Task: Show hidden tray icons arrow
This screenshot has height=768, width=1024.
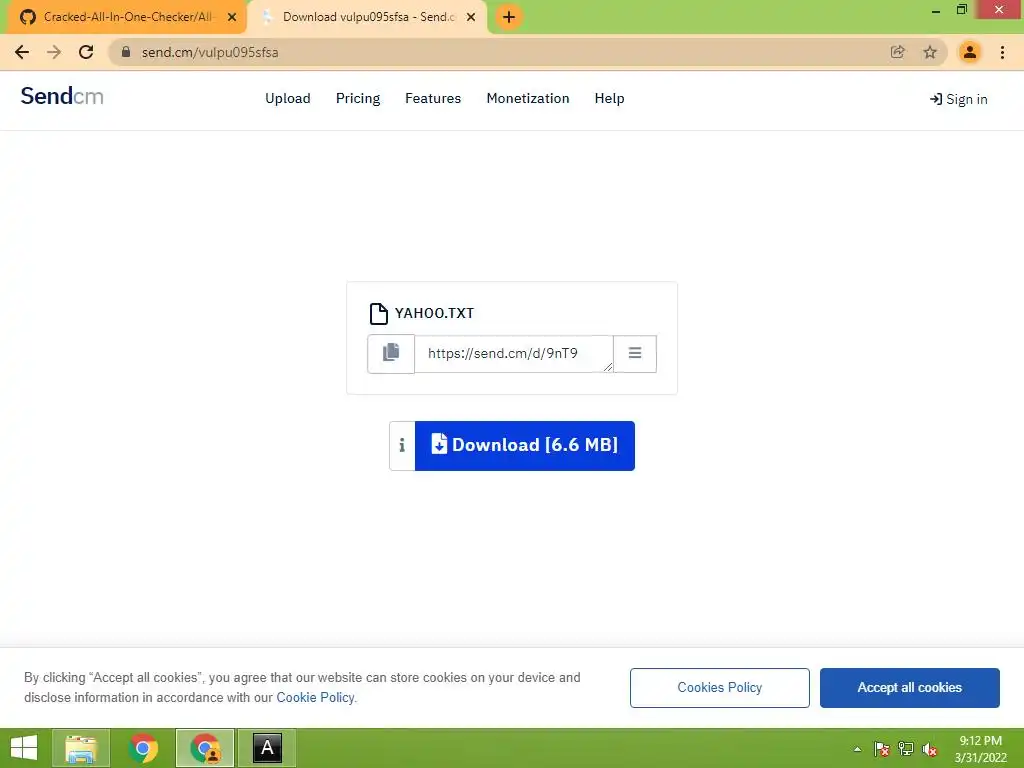Action: (x=857, y=749)
